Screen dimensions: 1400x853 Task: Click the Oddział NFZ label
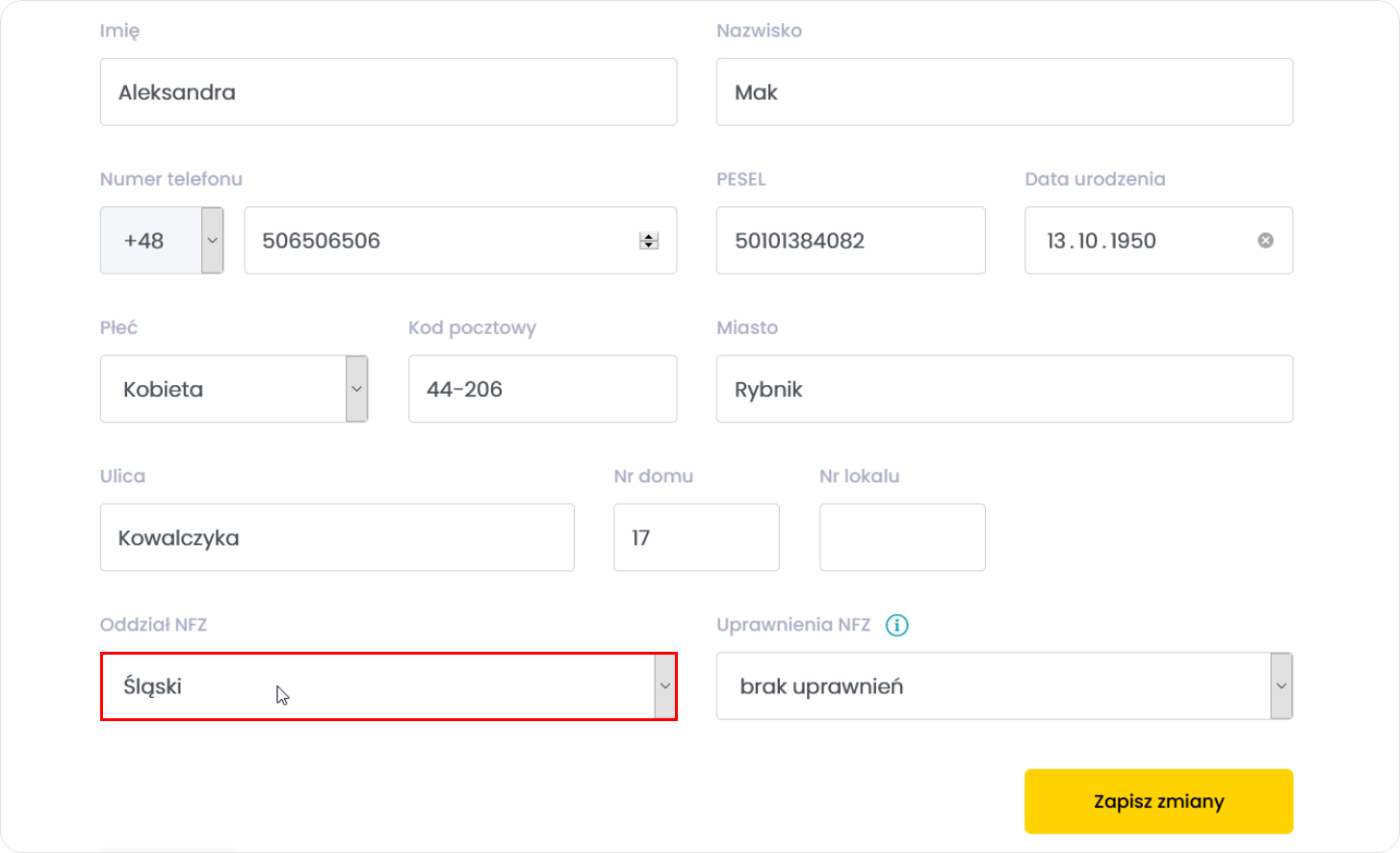[153, 625]
